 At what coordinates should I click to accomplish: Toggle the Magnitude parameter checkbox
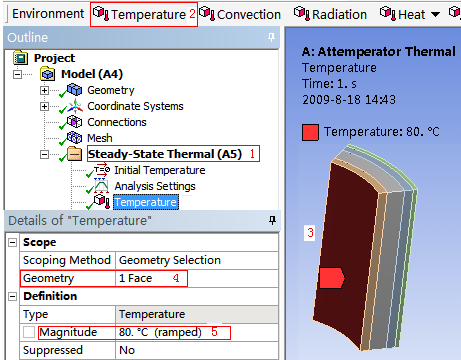click(29, 332)
